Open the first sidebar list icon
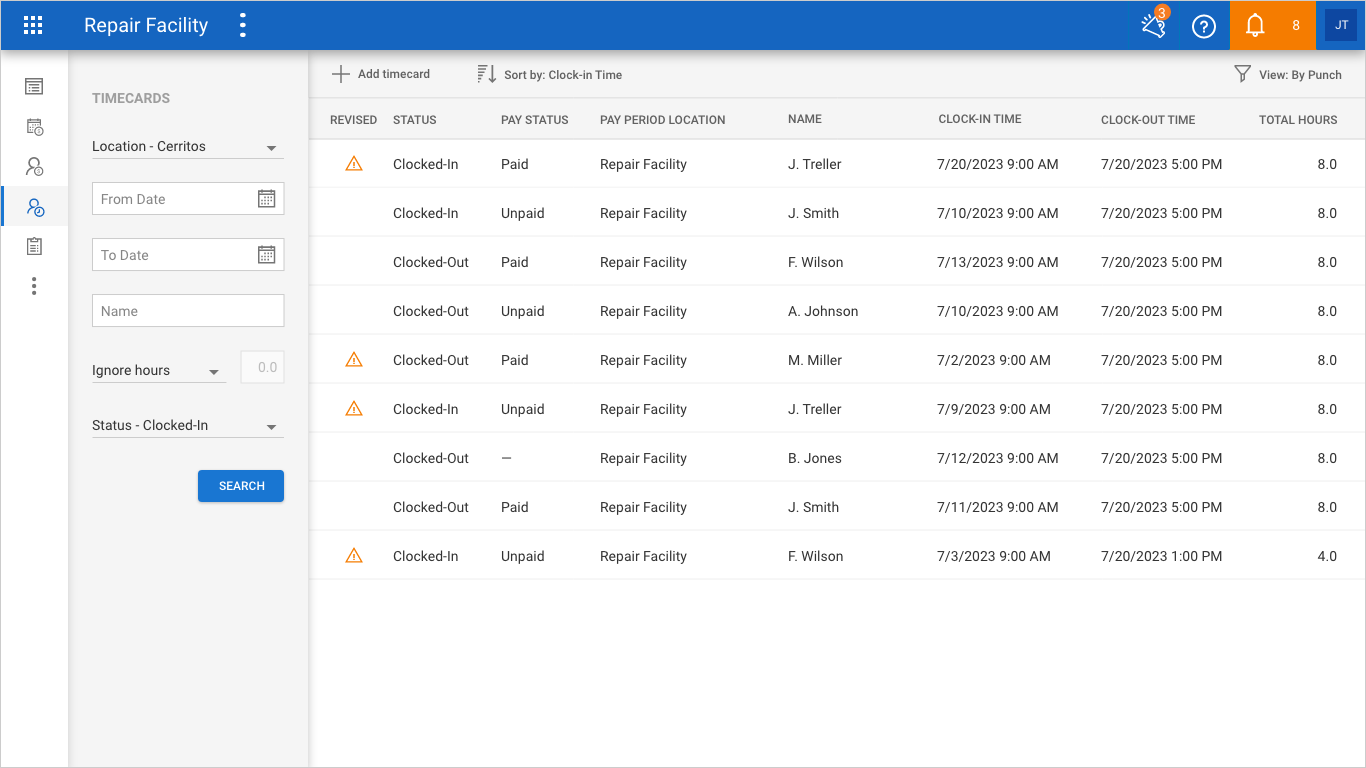1366x768 pixels. (34, 87)
